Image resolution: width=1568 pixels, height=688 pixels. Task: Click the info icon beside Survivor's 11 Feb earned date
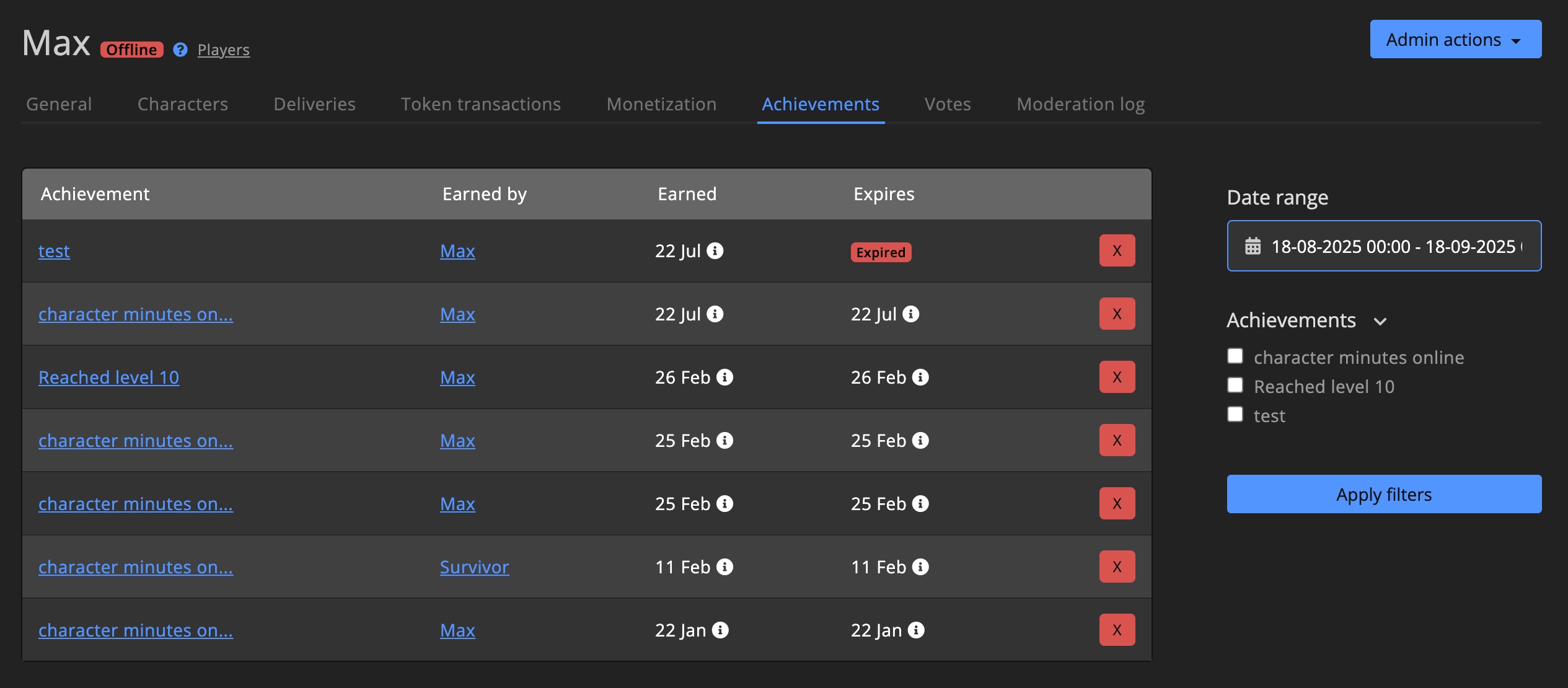pyautogui.click(x=726, y=566)
